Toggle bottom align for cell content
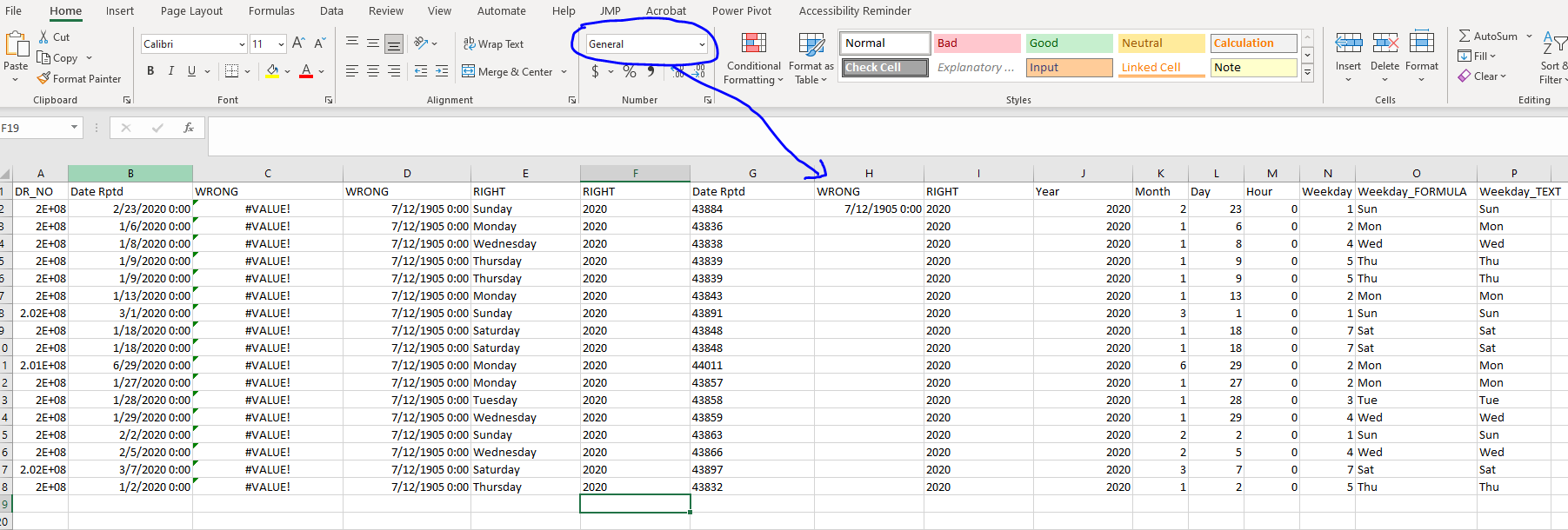Image resolution: width=1568 pixels, height=530 pixels. tap(394, 43)
